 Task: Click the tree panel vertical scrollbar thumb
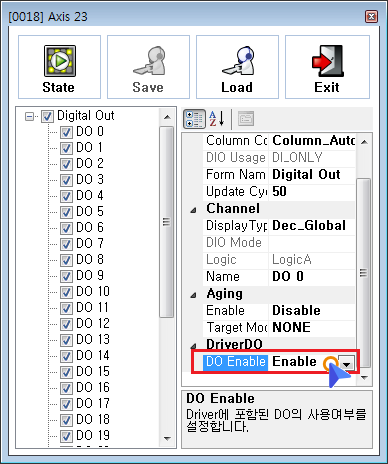click(167, 222)
